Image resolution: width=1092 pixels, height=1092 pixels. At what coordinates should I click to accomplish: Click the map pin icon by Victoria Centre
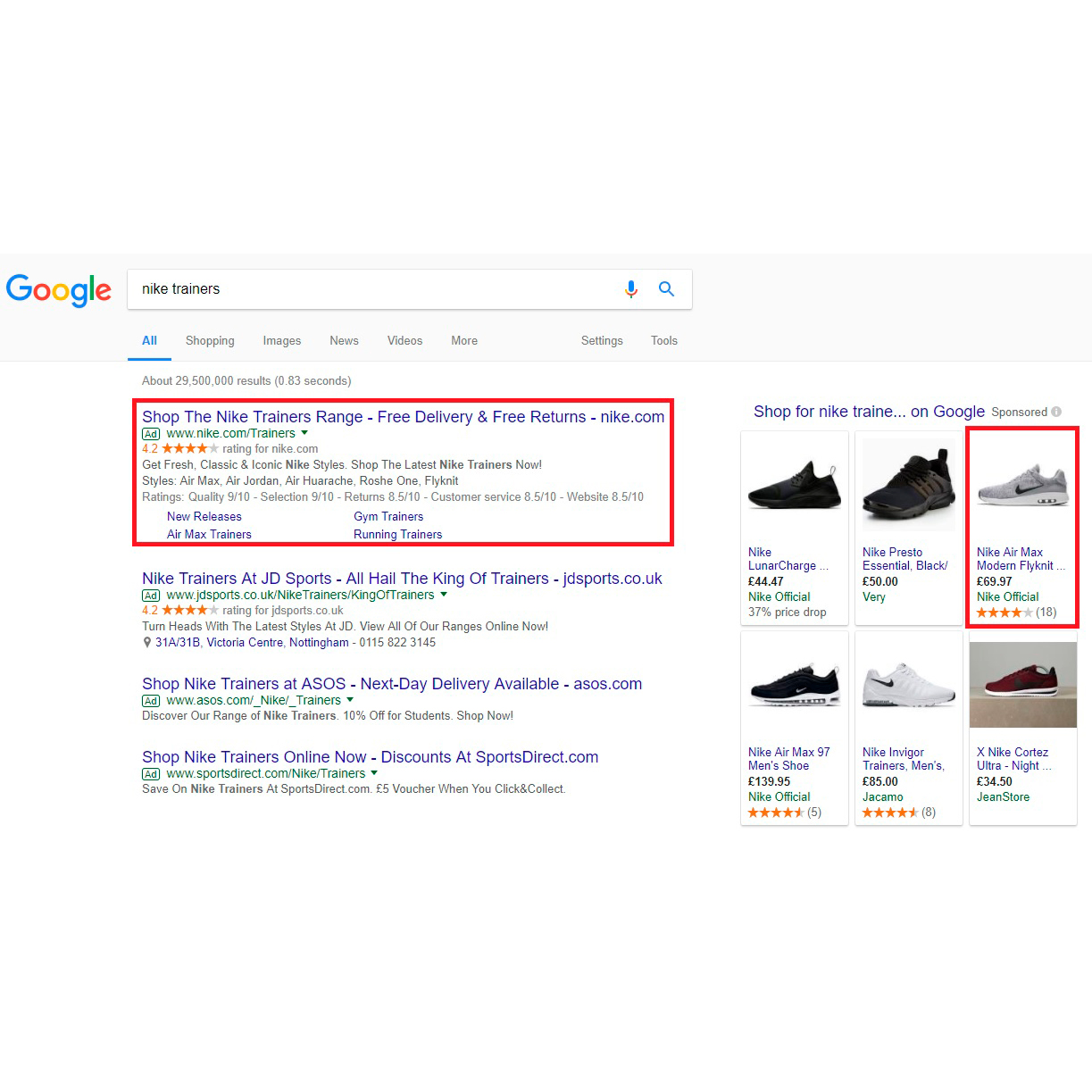click(147, 642)
